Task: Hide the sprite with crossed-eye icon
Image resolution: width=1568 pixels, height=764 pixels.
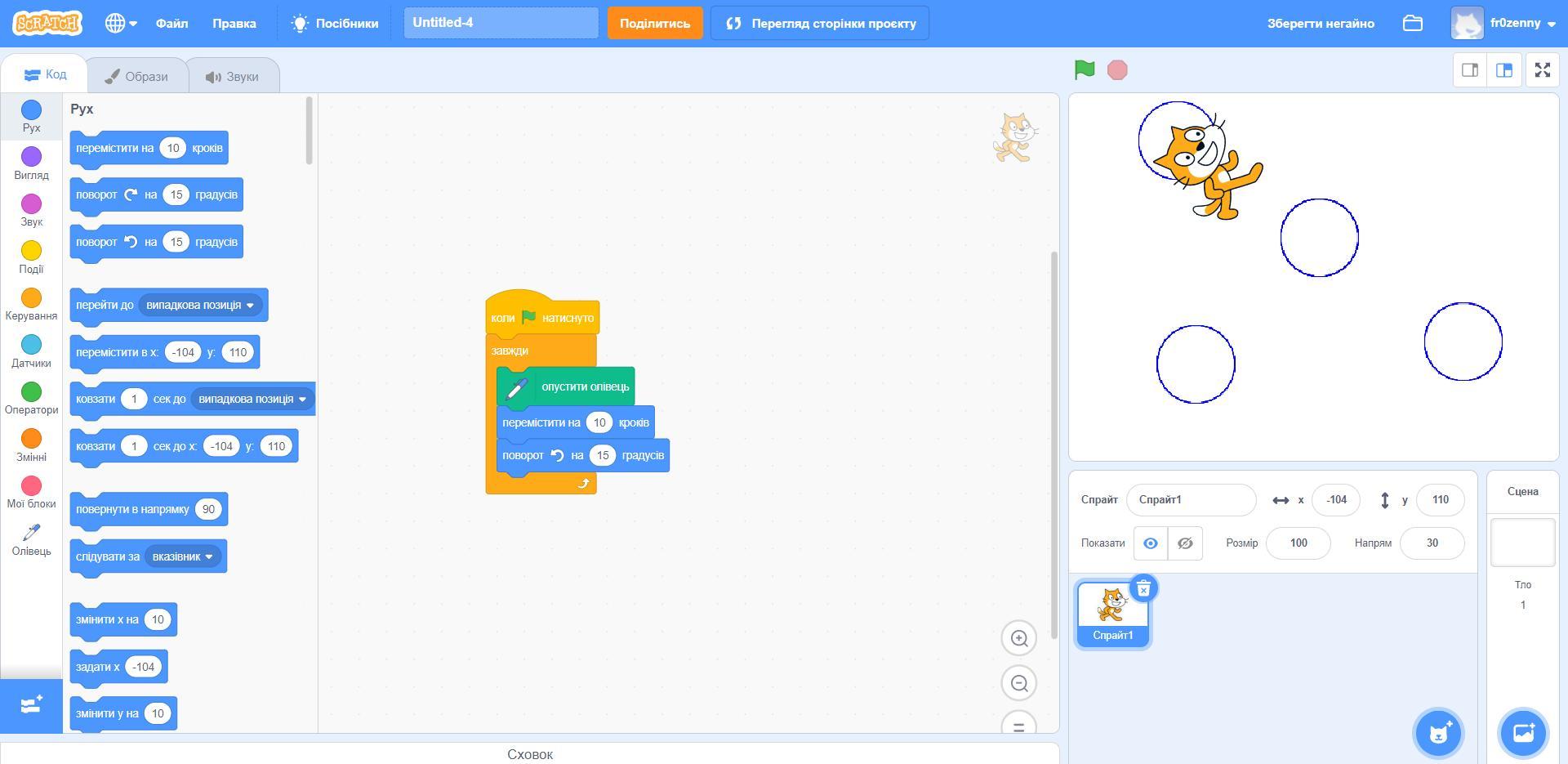Action: [1185, 543]
